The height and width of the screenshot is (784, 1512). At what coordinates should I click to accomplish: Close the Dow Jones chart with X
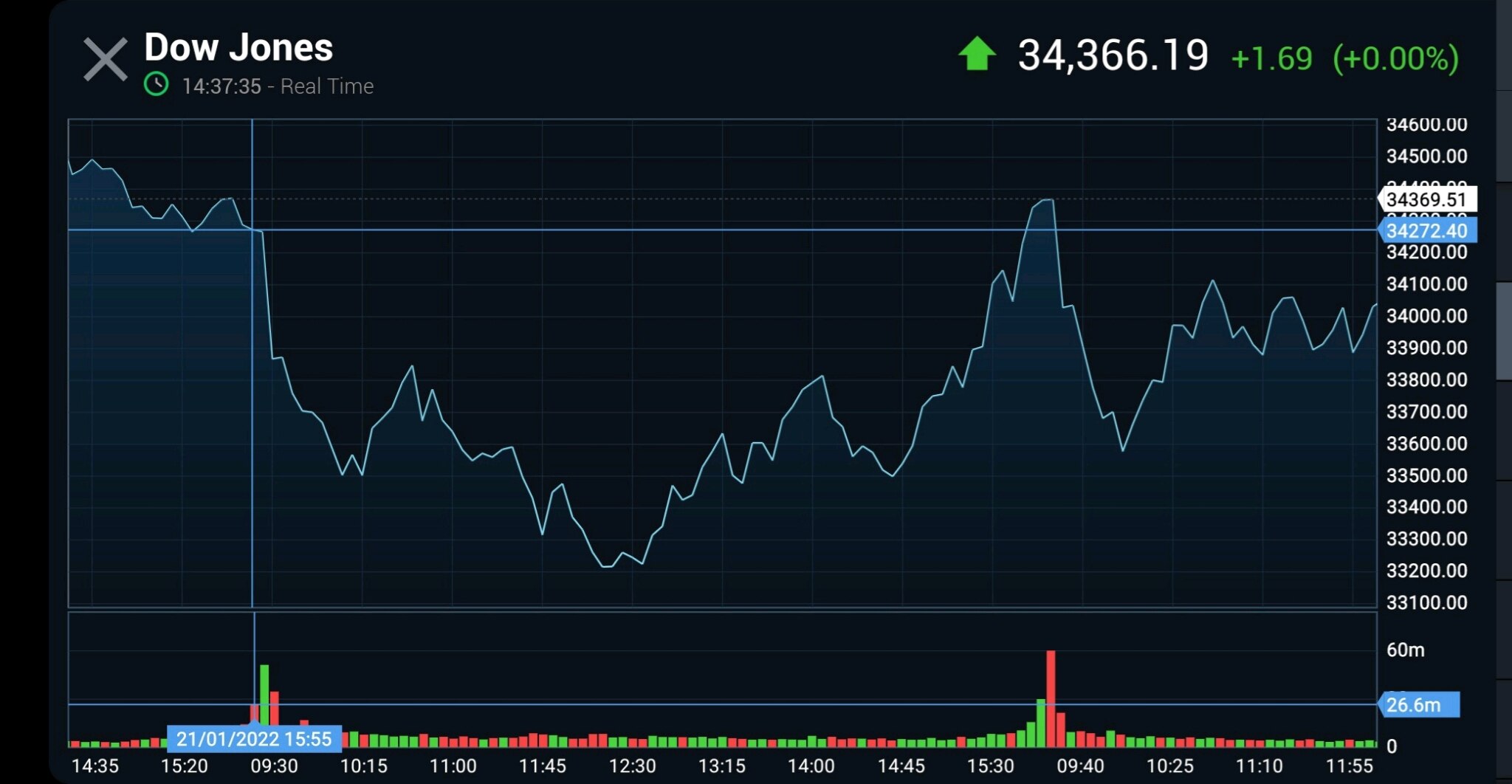tap(105, 59)
